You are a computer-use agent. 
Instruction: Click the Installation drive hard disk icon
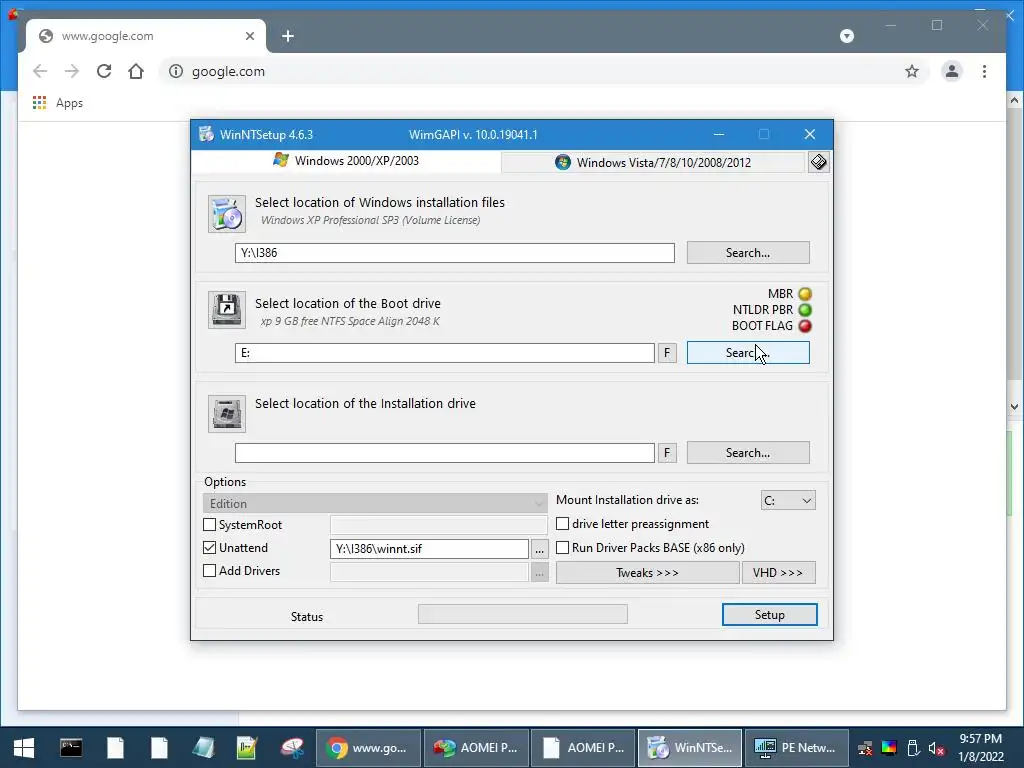[227, 413]
